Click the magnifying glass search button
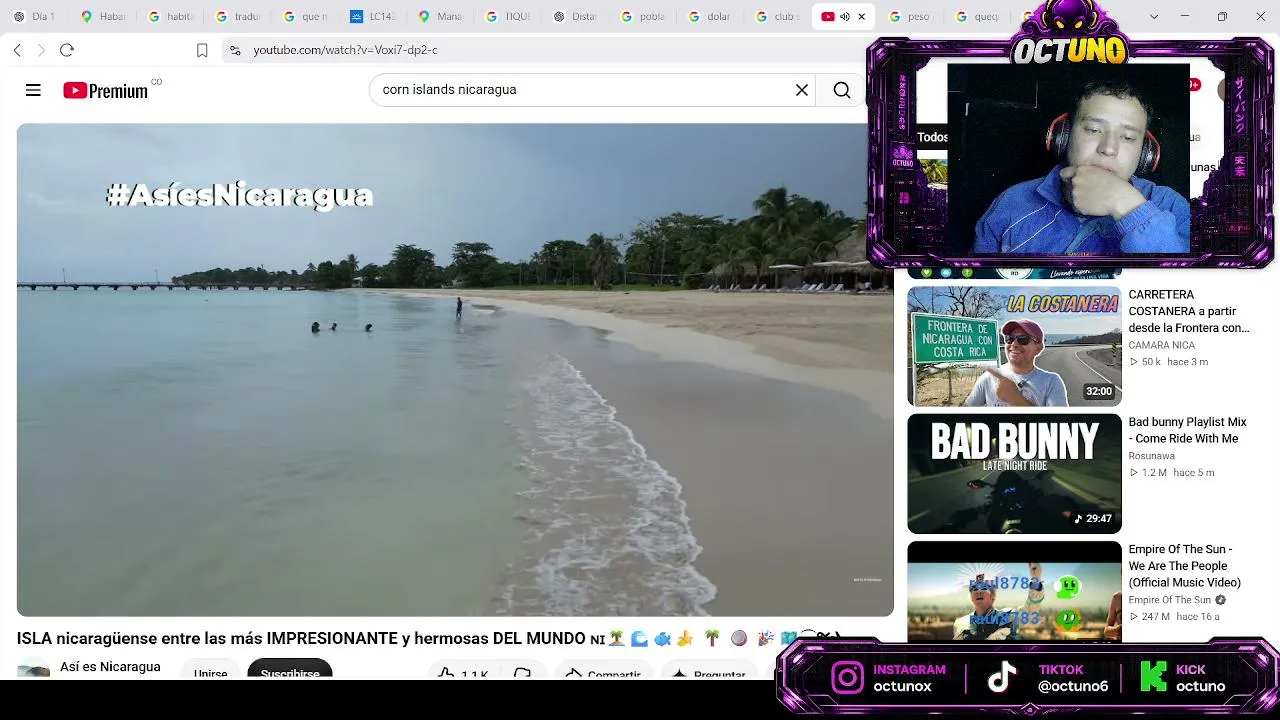 pyautogui.click(x=842, y=90)
